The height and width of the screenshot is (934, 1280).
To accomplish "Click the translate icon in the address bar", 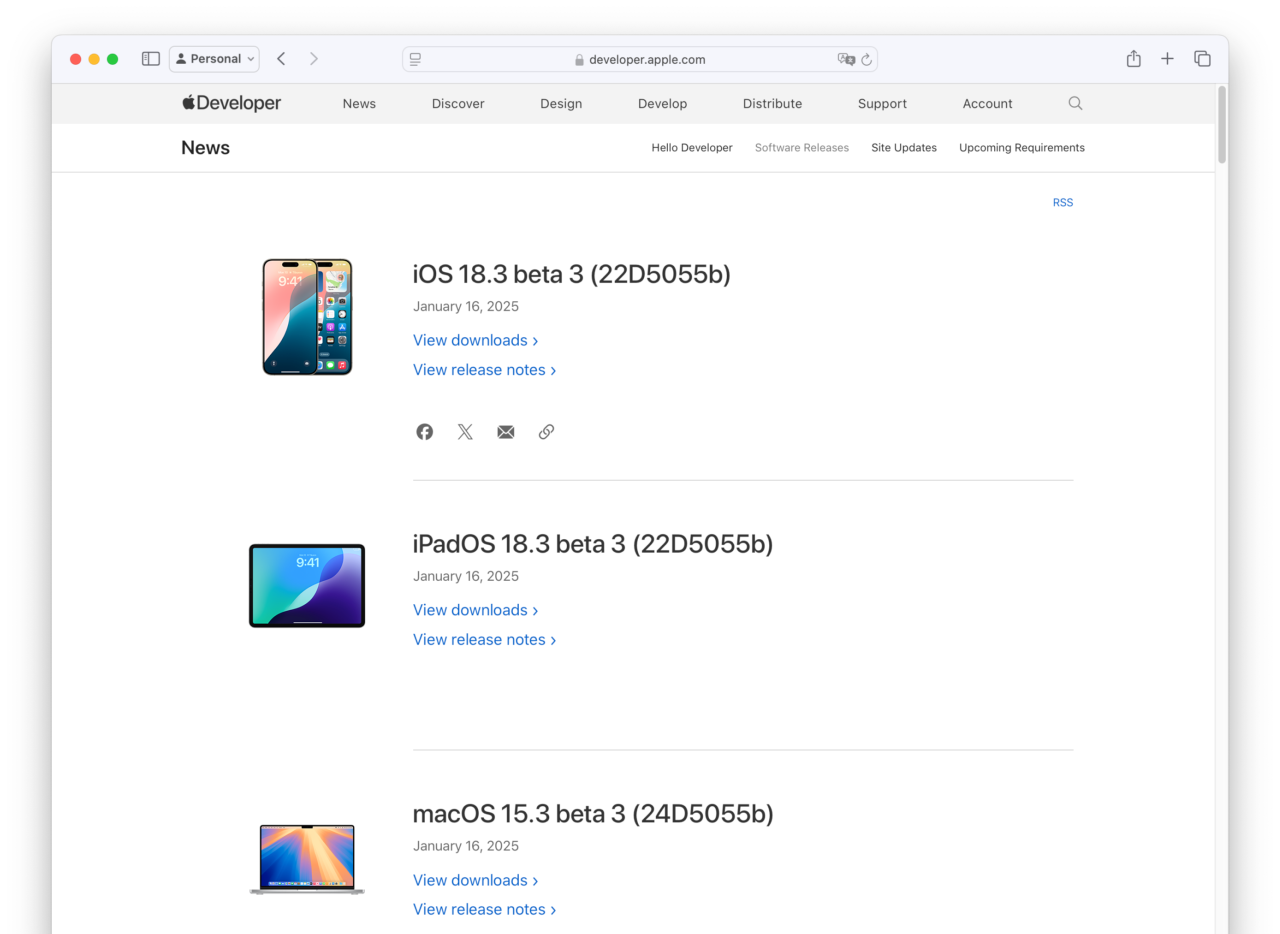I will click(846, 60).
